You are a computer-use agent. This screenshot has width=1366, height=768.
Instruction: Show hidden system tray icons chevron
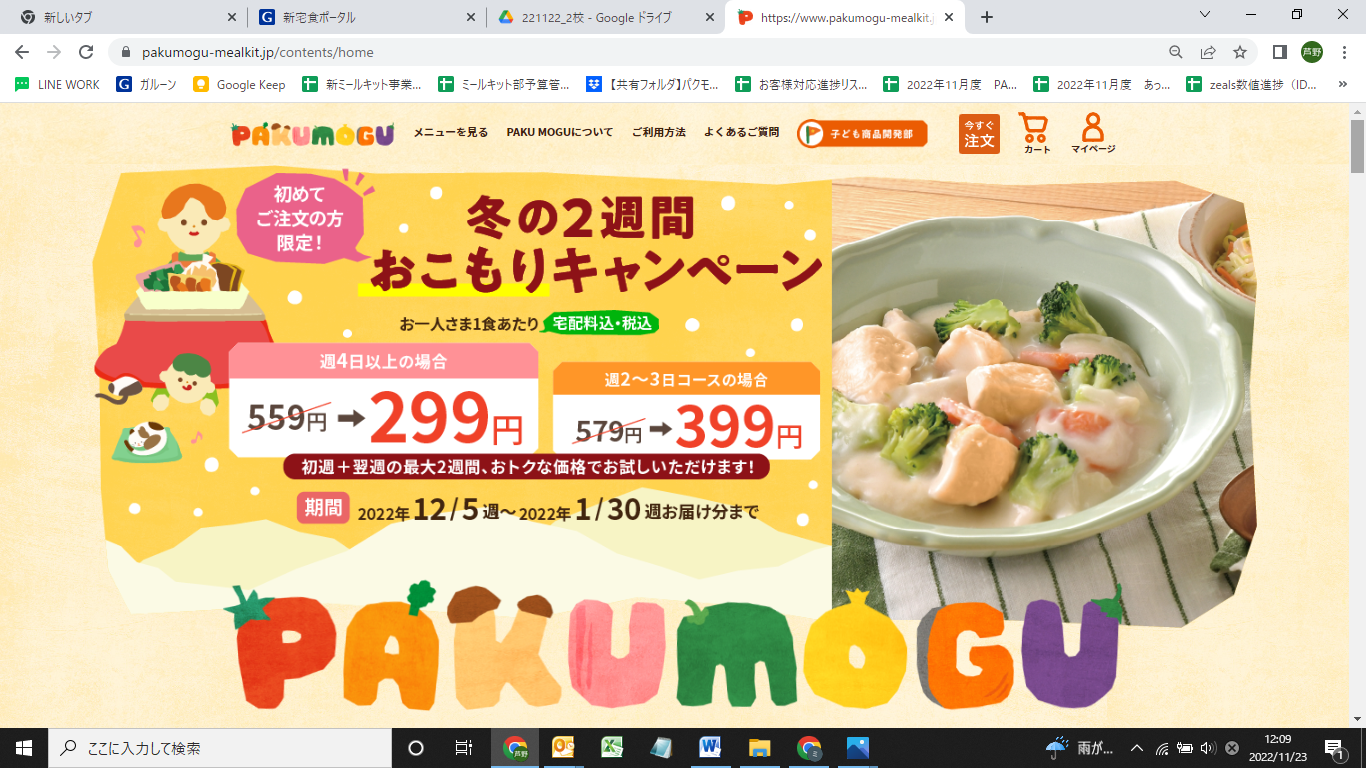(1137, 748)
